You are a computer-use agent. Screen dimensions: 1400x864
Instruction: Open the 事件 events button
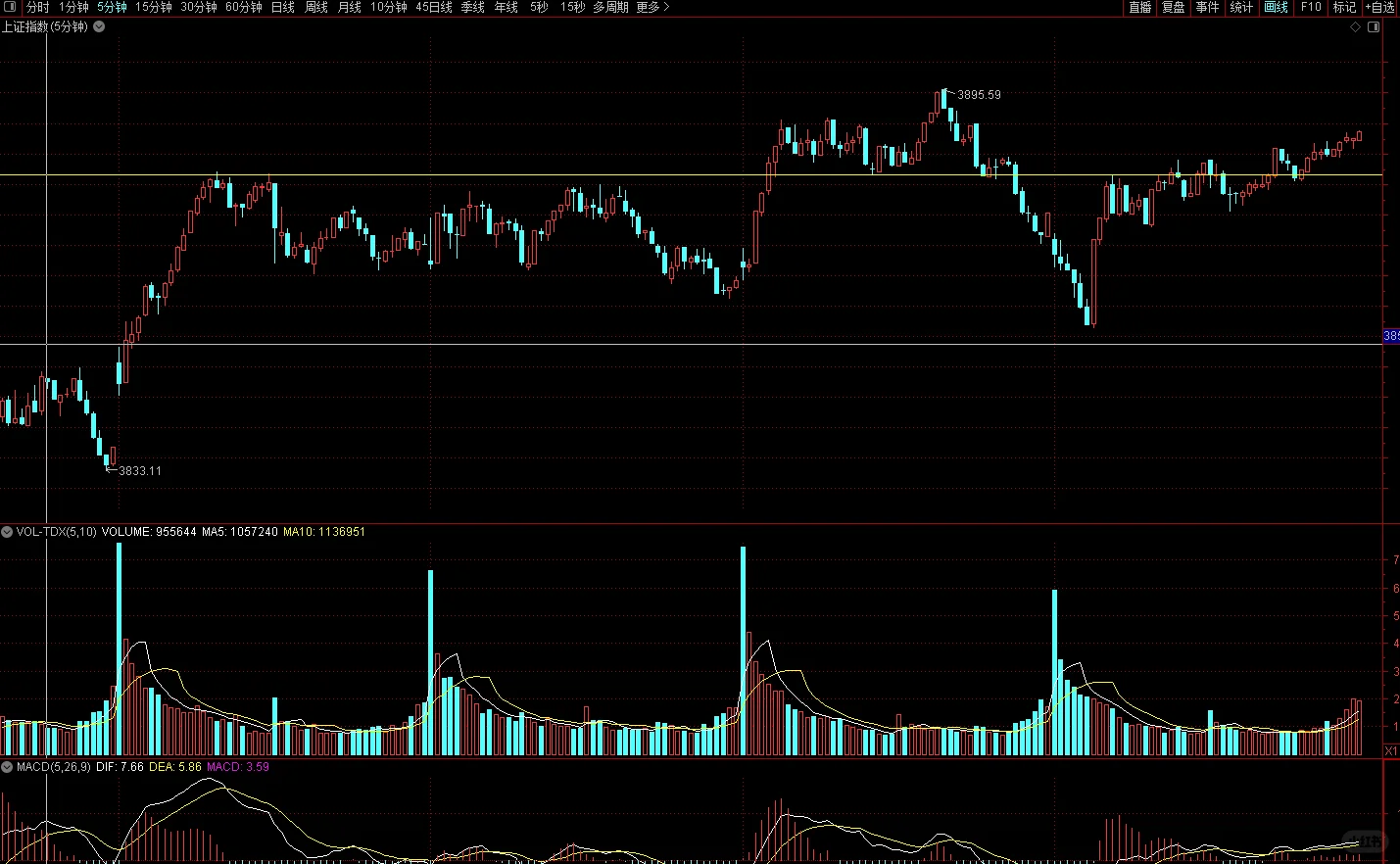pyautogui.click(x=1207, y=7)
